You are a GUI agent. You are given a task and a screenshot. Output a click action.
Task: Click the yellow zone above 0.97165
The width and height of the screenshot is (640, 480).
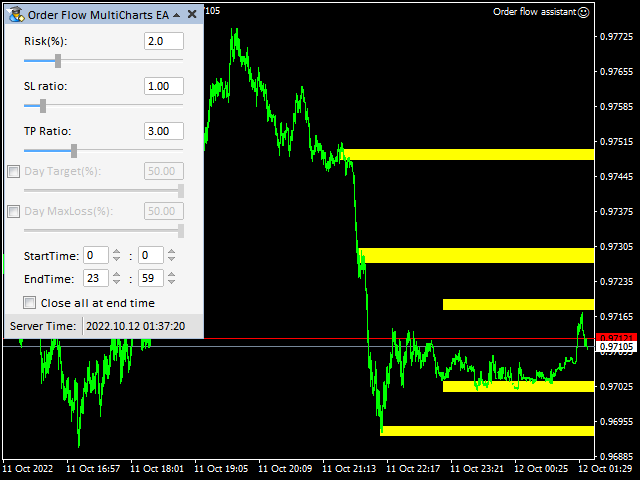tap(518, 304)
